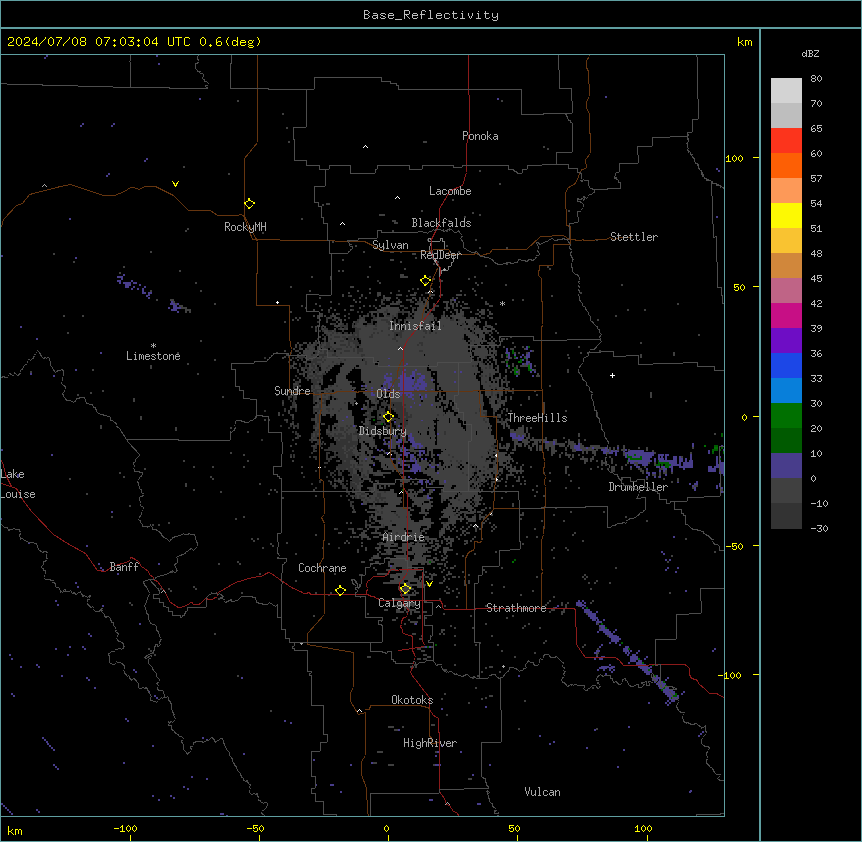The width and height of the screenshot is (862, 842).
Task: Select the pink 45-42 dBZ legend swatch
Action: click(x=786, y=291)
